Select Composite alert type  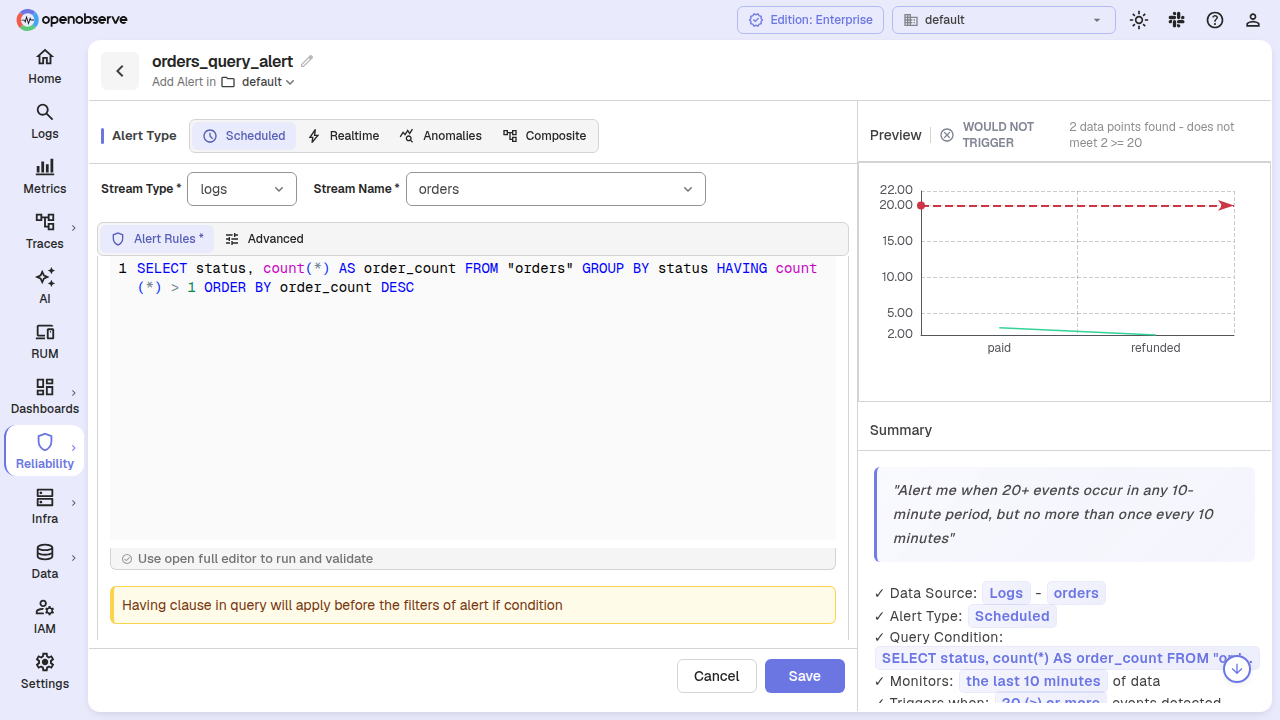(544, 136)
